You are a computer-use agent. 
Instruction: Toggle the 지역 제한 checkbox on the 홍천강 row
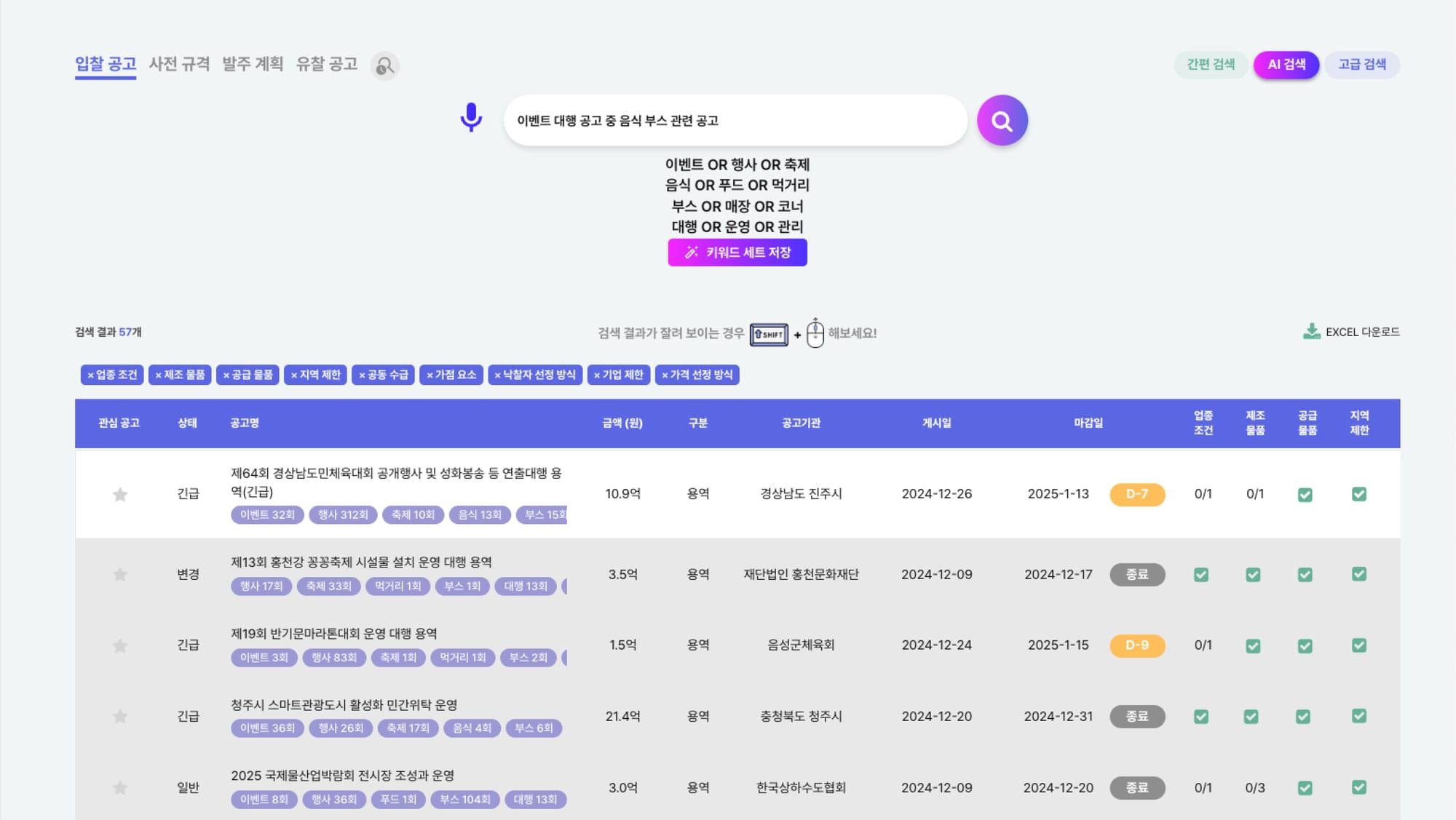[1360, 574]
